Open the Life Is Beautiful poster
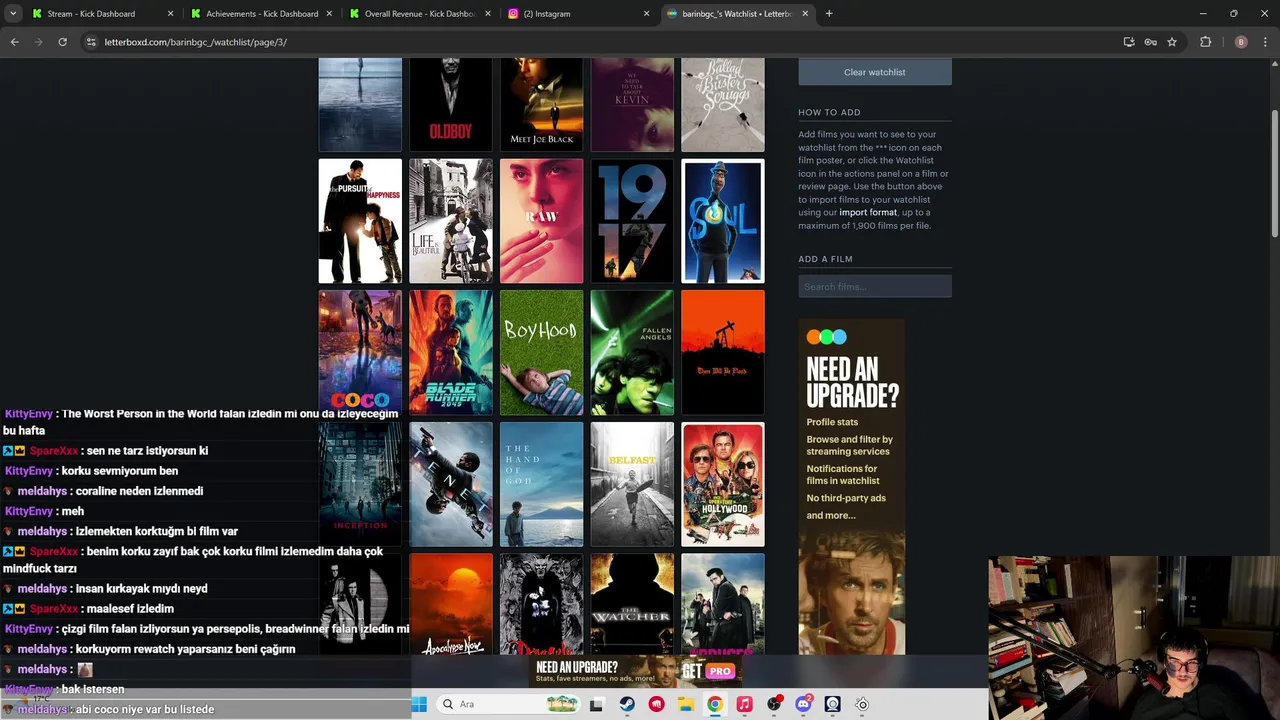Screen dimensions: 1280x720 tap(450, 221)
